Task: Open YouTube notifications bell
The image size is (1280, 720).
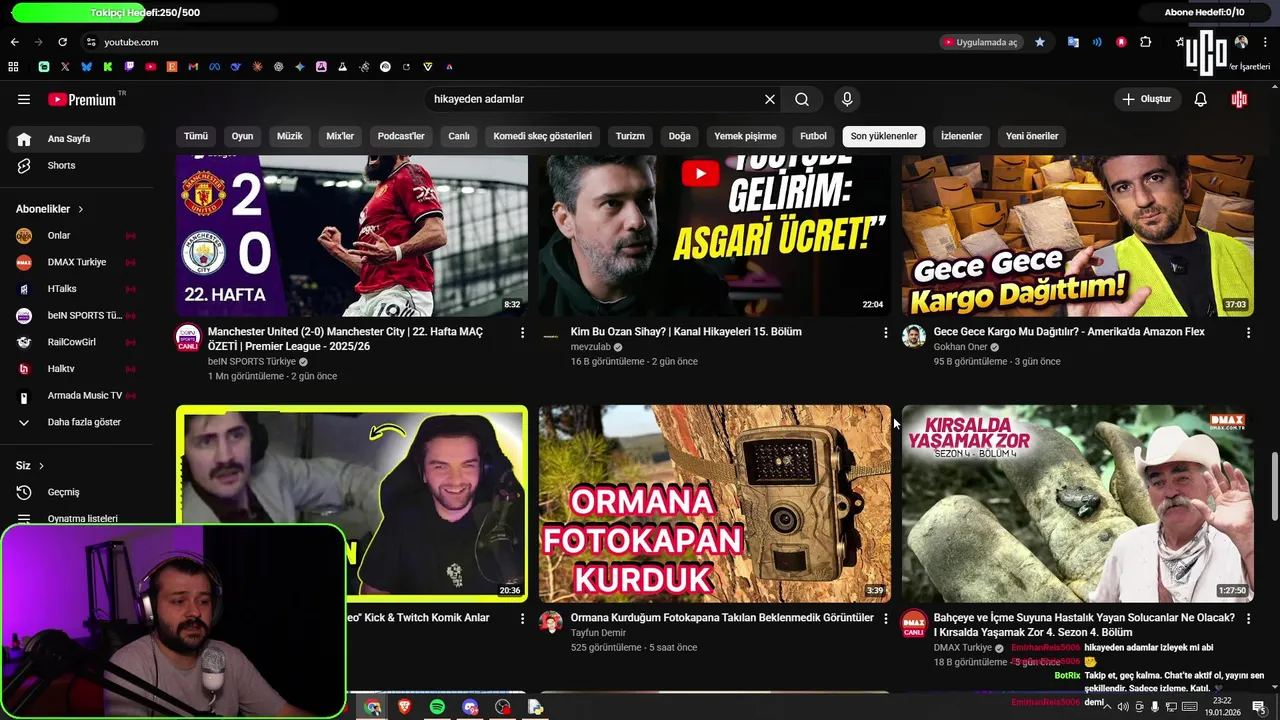Action: [x=1201, y=99]
